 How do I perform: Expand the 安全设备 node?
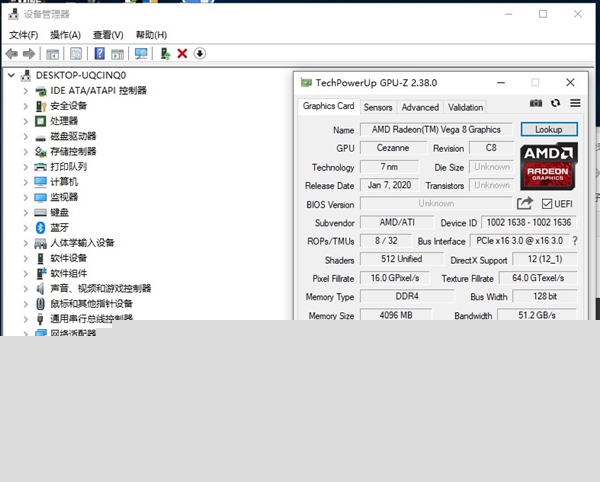[x=26, y=106]
